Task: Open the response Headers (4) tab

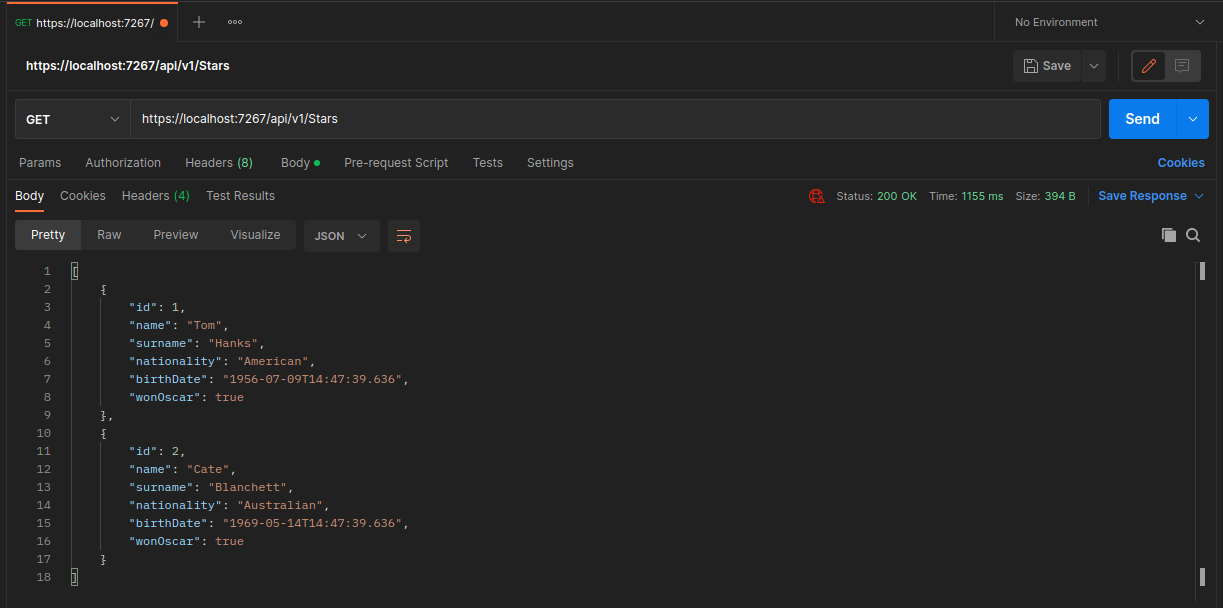Action: [x=156, y=196]
